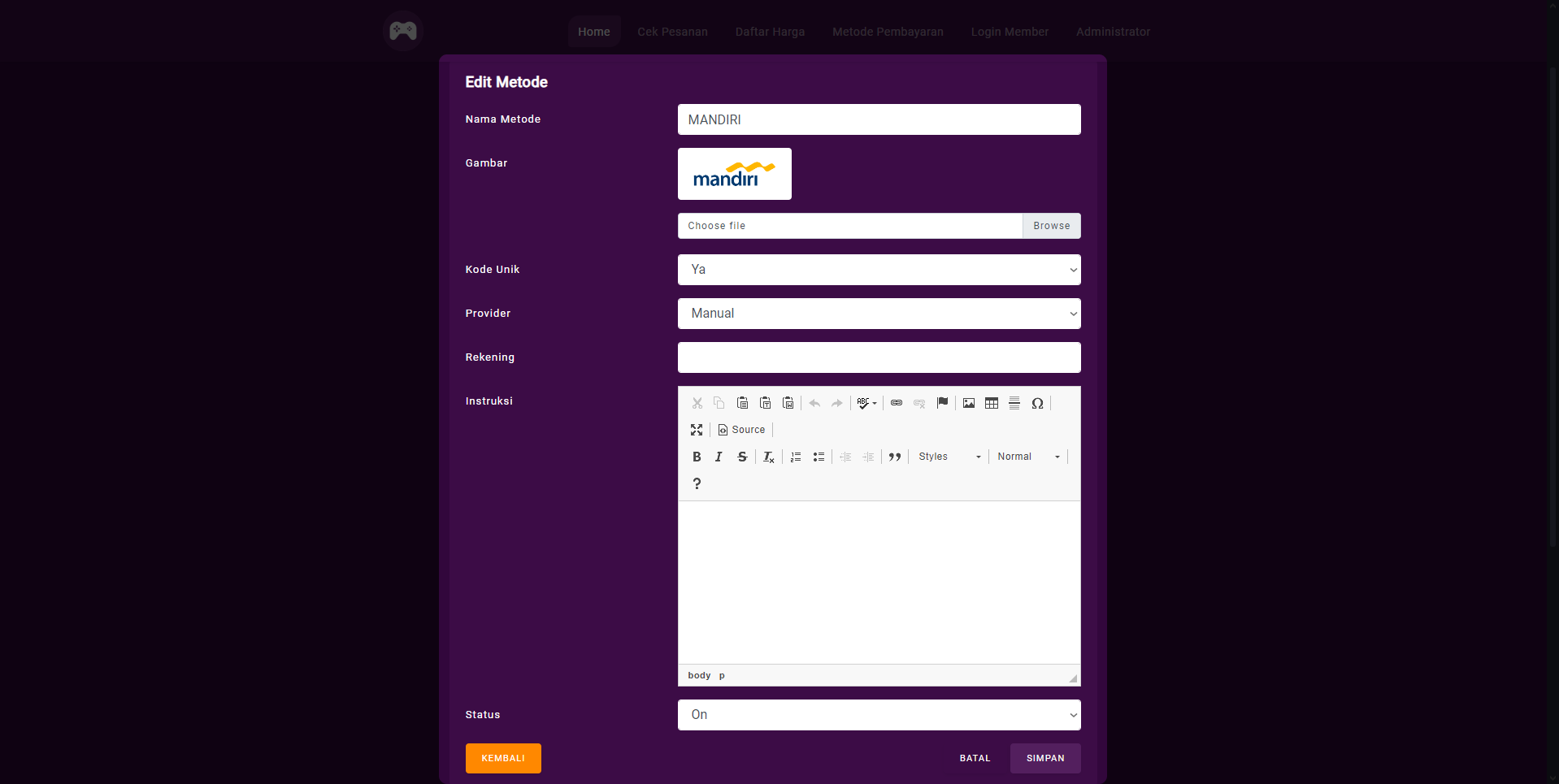Image resolution: width=1559 pixels, height=784 pixels.
Task: Click the Choose file field
Action: (x=850, y=226)
